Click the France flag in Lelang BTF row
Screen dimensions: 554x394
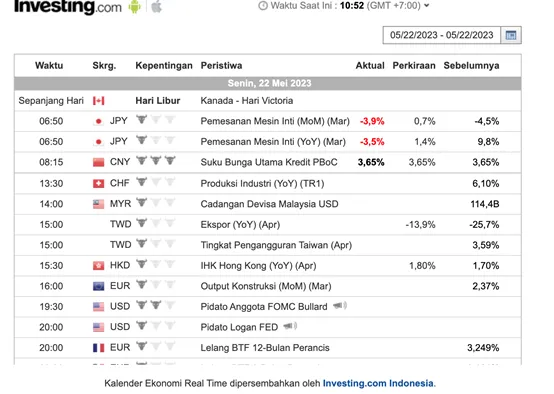[99, 348]
